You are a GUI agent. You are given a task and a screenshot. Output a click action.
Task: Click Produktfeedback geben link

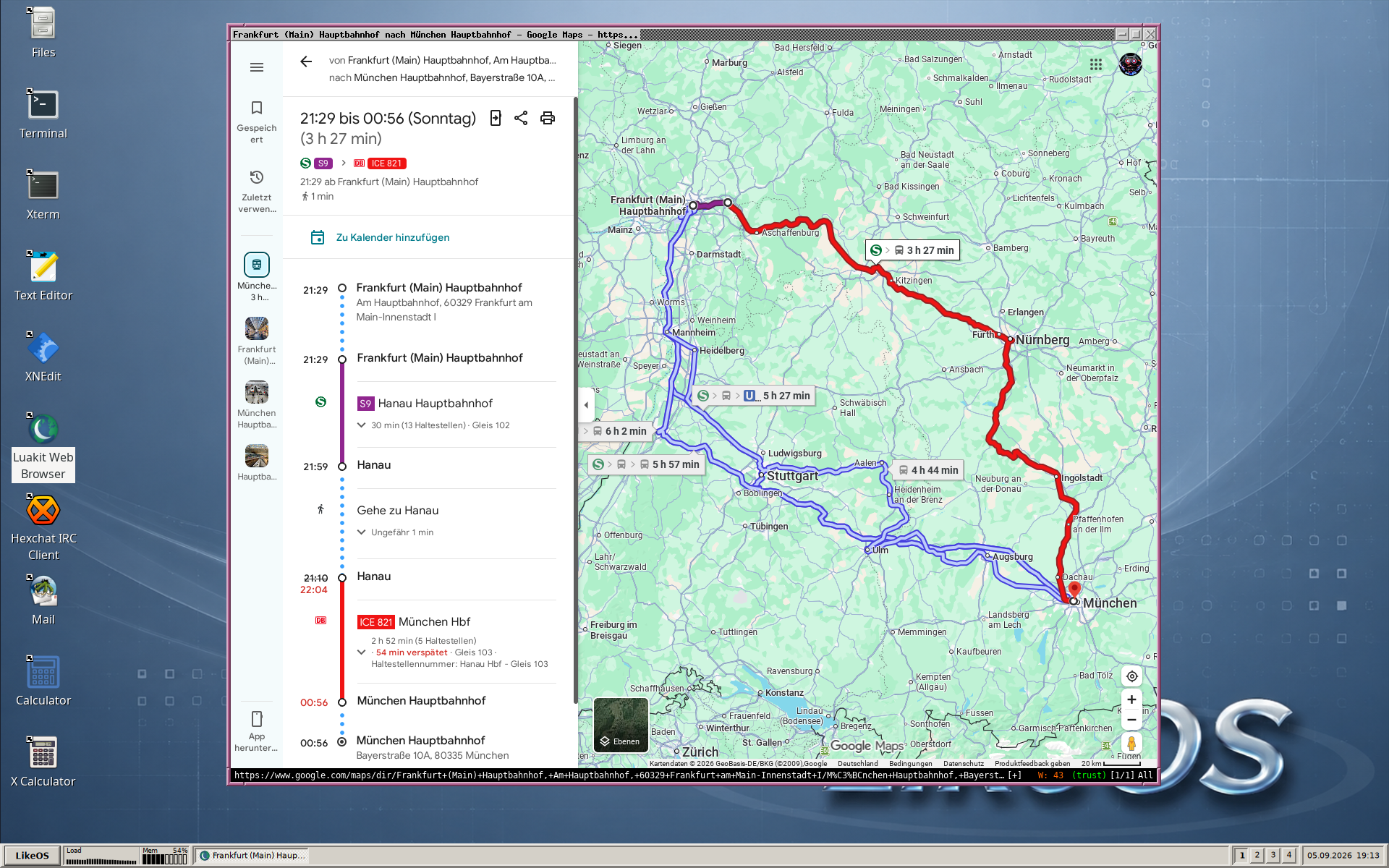click(1032, 764)
